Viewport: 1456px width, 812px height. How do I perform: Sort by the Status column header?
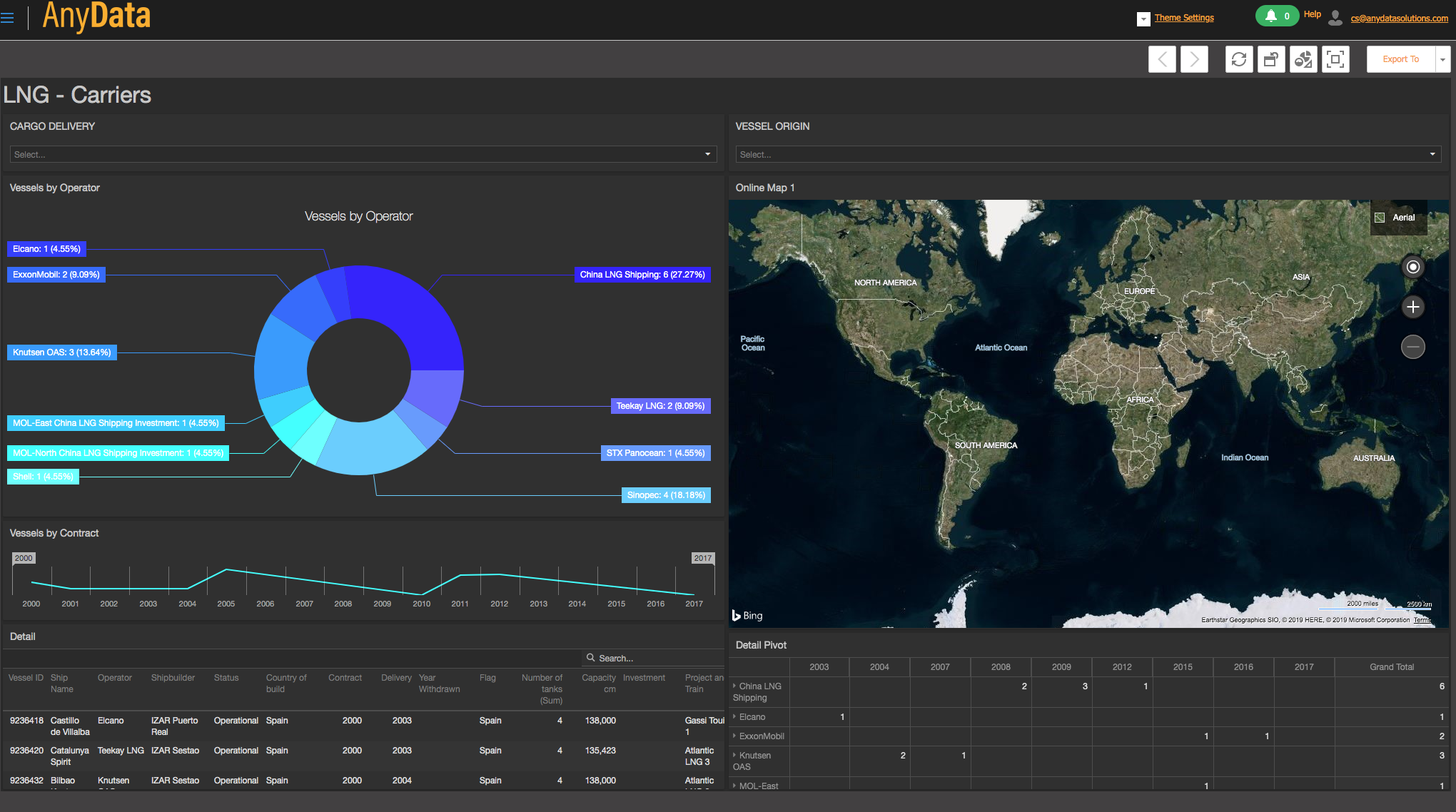pyautogui.click(x=226, y=678)
